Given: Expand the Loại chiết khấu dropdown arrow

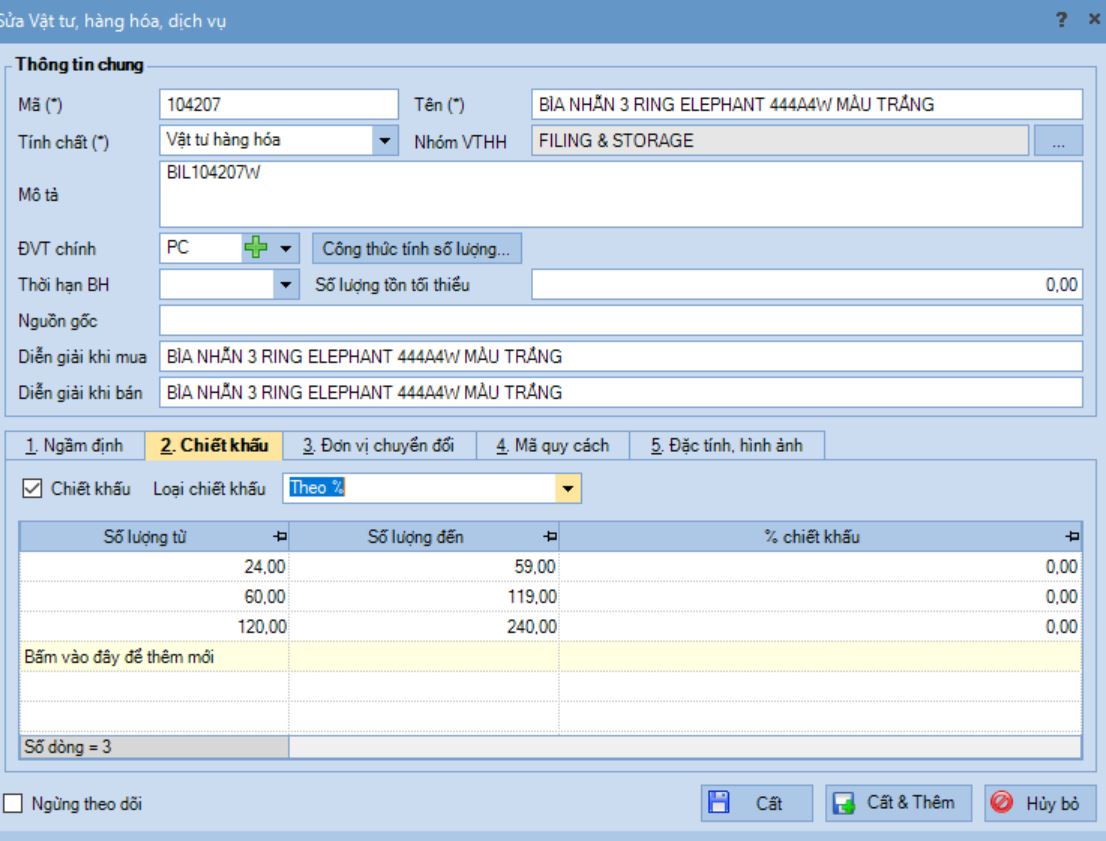Looking at the screenshot, I should [x=568, y=488].
